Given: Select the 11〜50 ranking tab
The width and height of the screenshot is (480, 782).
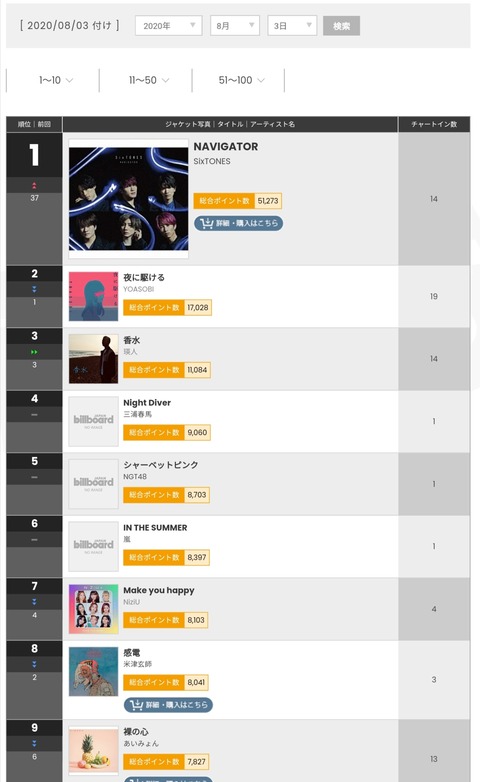Looking at the screenshot, I should (146, 80).
